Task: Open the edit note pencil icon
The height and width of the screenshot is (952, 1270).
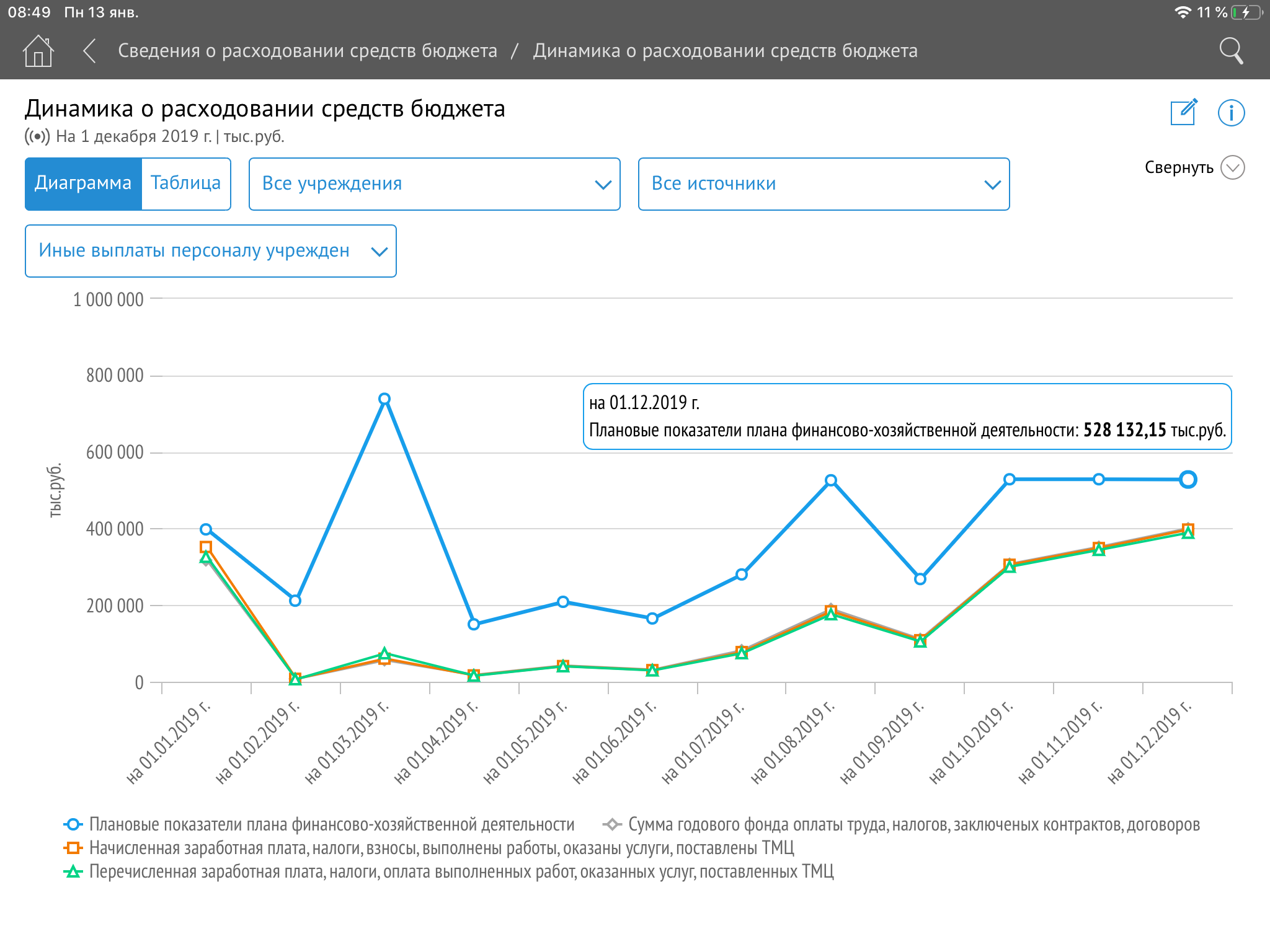Action: (x=1184, y=112)
